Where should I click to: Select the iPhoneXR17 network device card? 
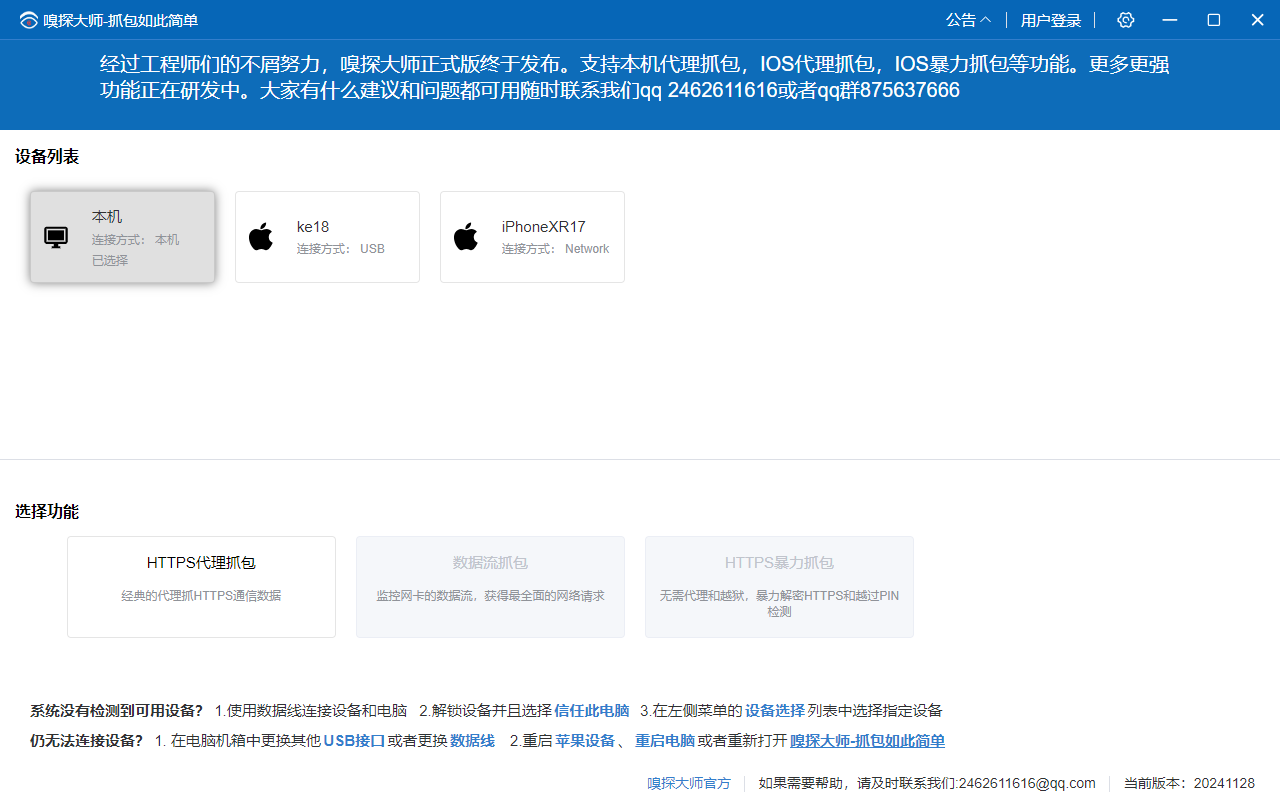[x=532, y=237]
